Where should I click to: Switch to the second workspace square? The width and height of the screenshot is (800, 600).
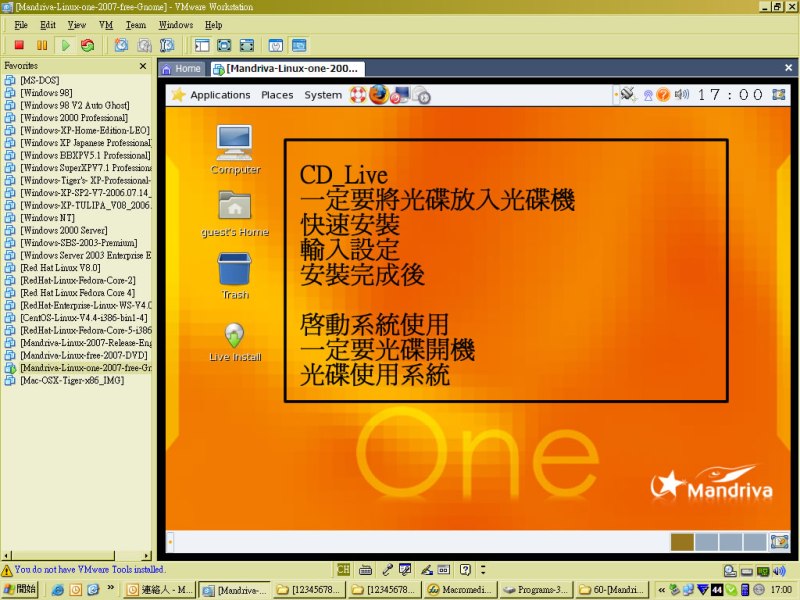(x=706, y=542)
